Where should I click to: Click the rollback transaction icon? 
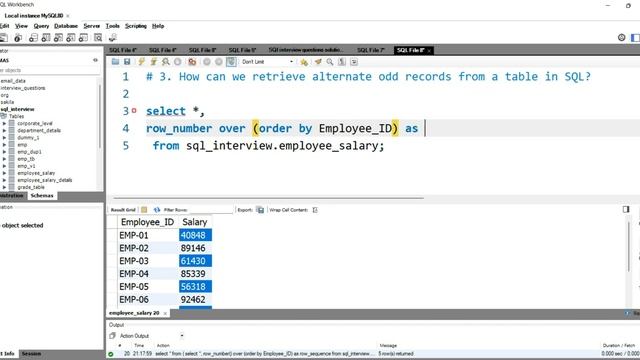(219, 62)
